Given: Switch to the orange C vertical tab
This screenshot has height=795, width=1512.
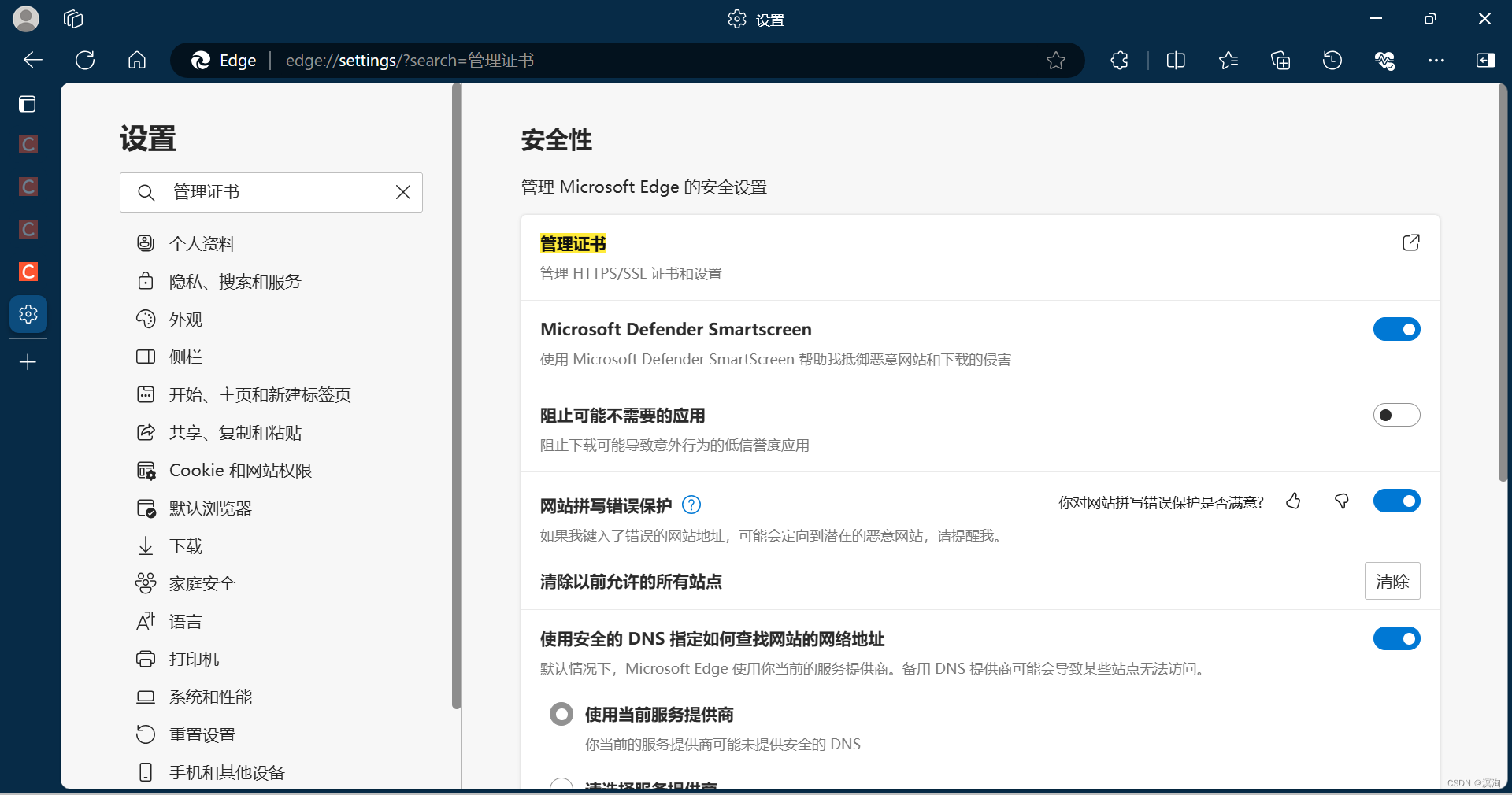Looking at the screenshot, I should [x=28, y=272].
